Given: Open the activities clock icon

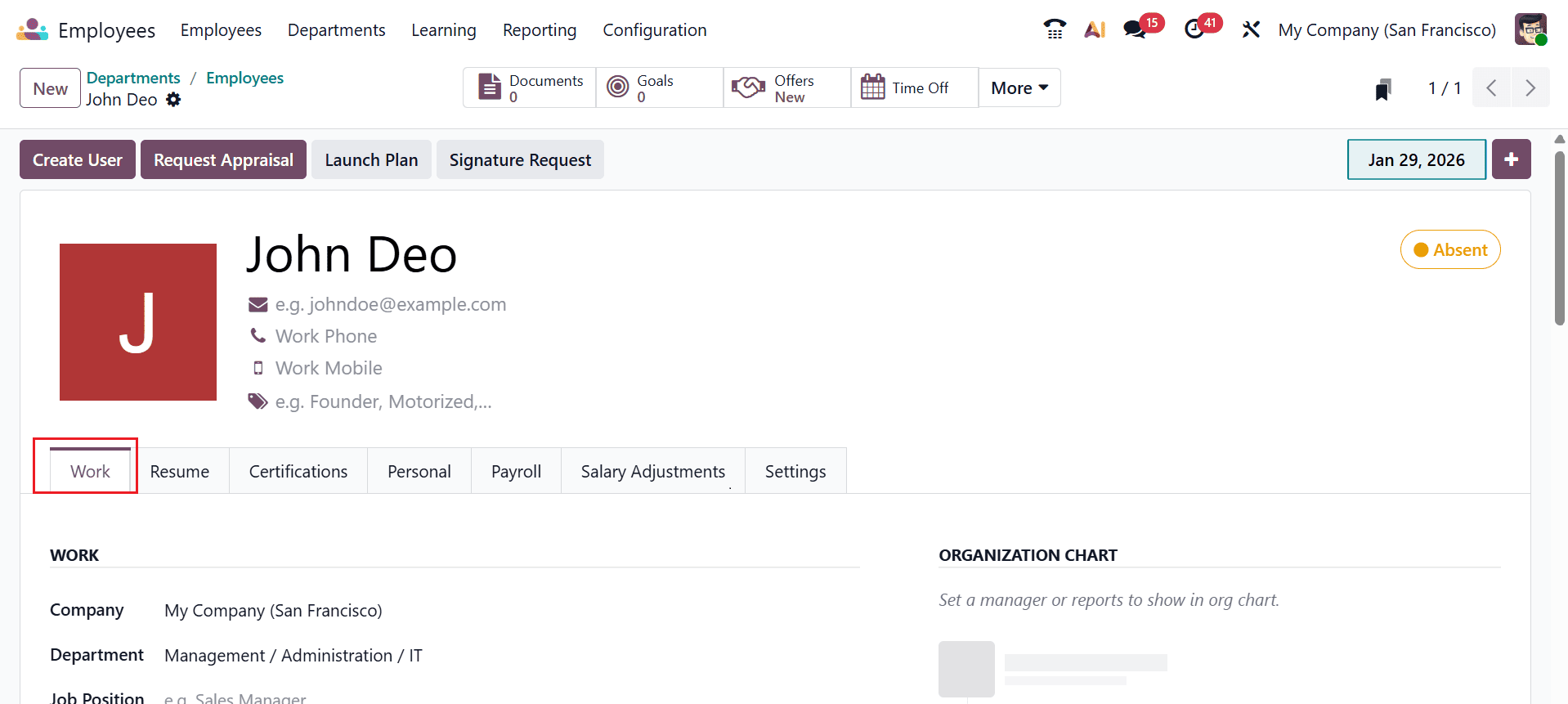Looking at the screenshot, I should 1195,29.
